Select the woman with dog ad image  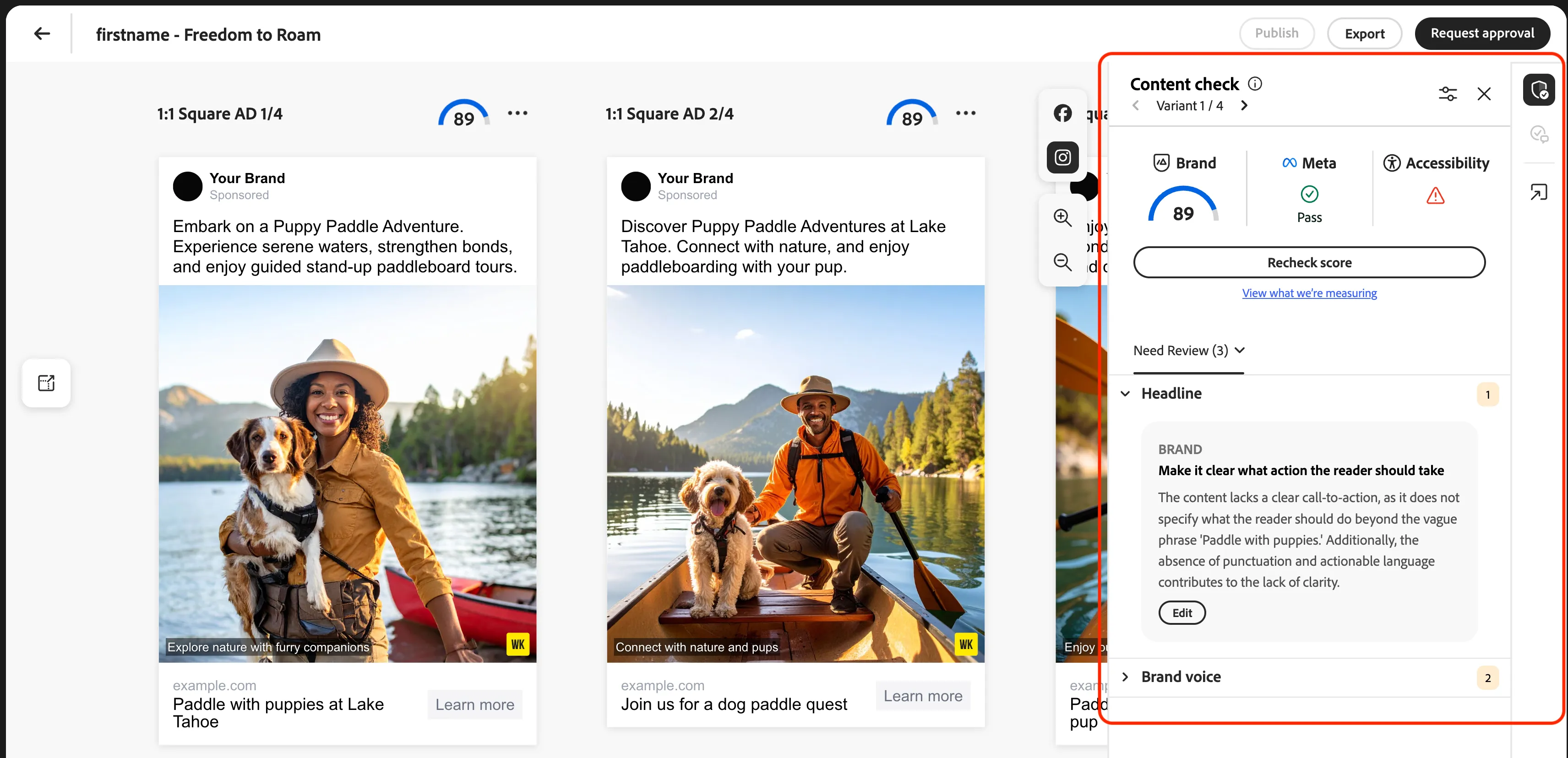tap(348, 474)
